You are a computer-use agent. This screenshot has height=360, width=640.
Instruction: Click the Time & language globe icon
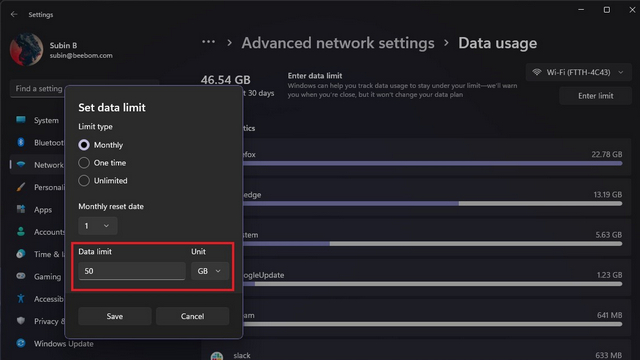coord(21,254)
